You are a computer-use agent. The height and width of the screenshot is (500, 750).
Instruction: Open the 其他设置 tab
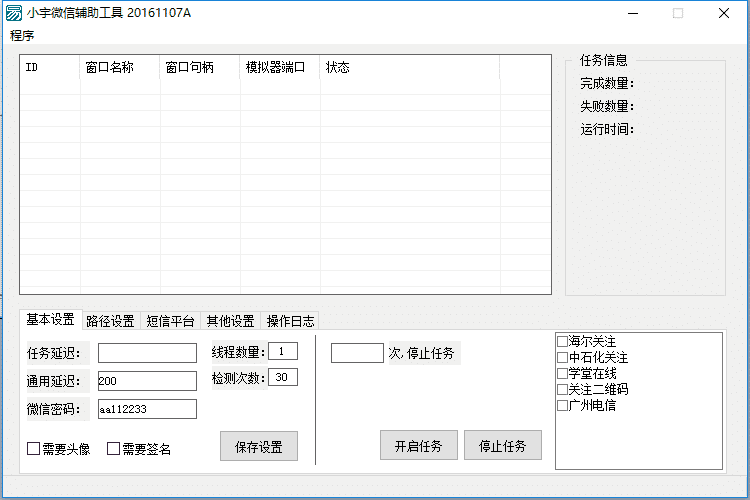click(x=230, y=321)
